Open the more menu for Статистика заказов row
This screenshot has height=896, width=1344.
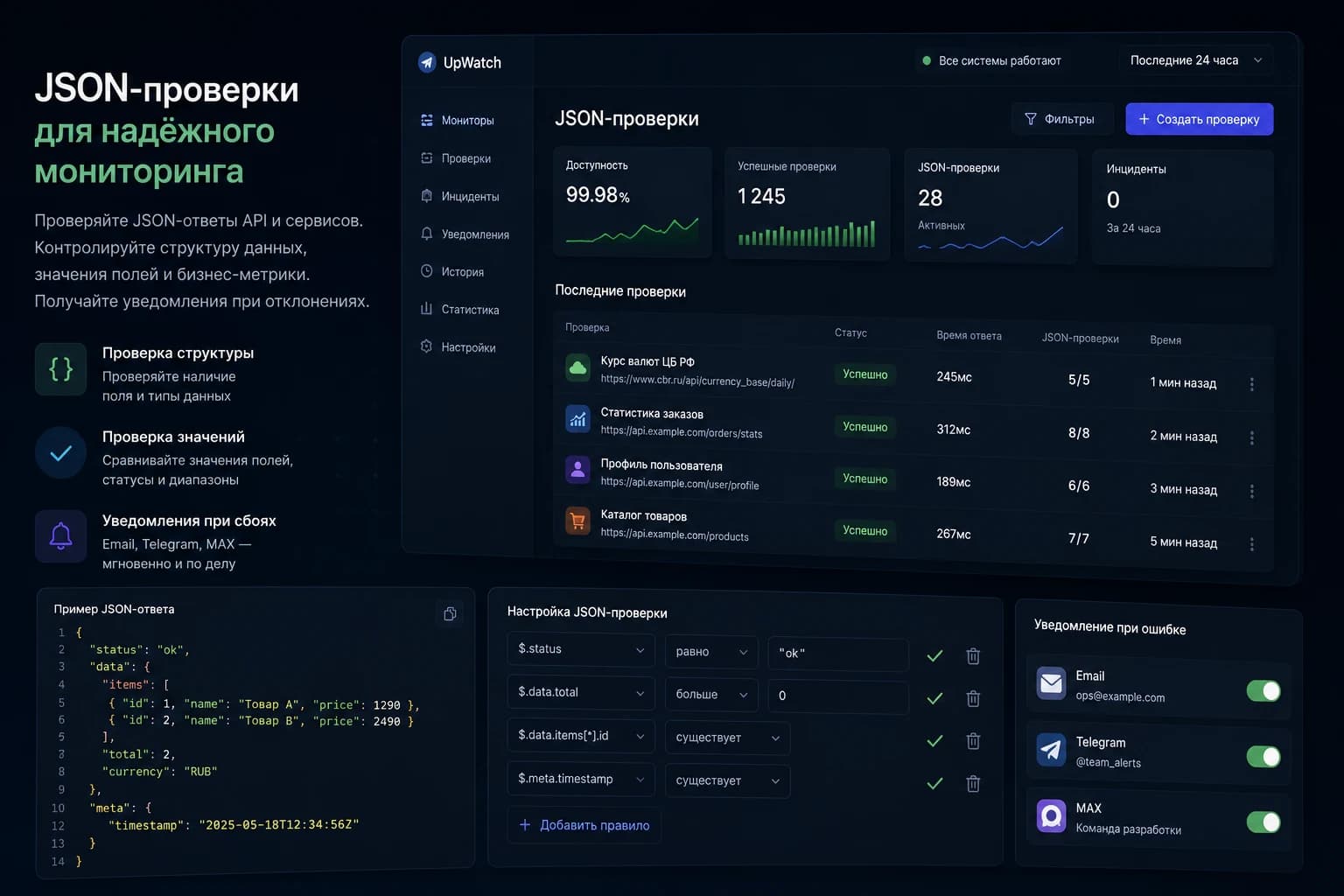pos(1252,437)
